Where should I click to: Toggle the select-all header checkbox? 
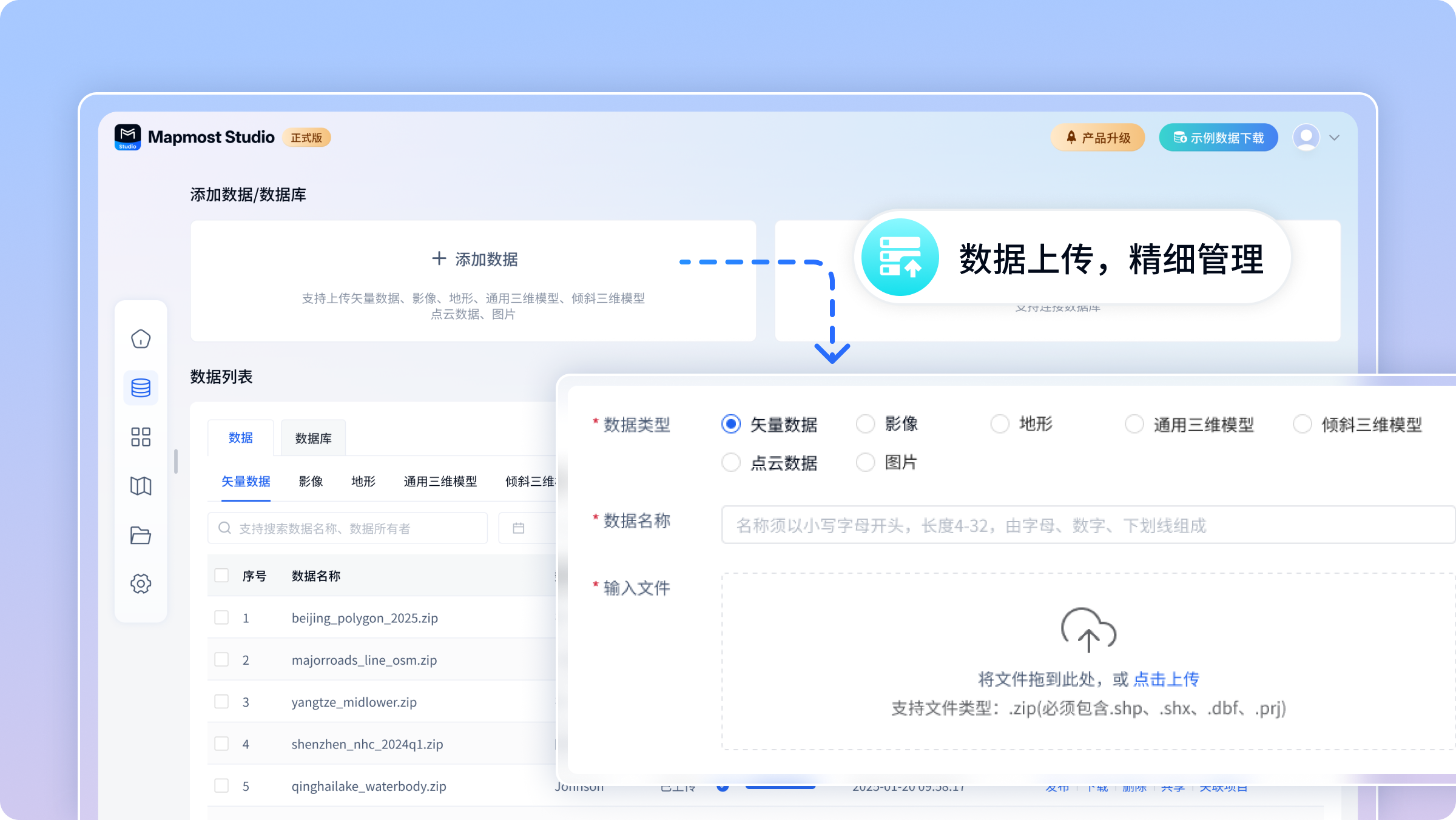pos(221,576)
